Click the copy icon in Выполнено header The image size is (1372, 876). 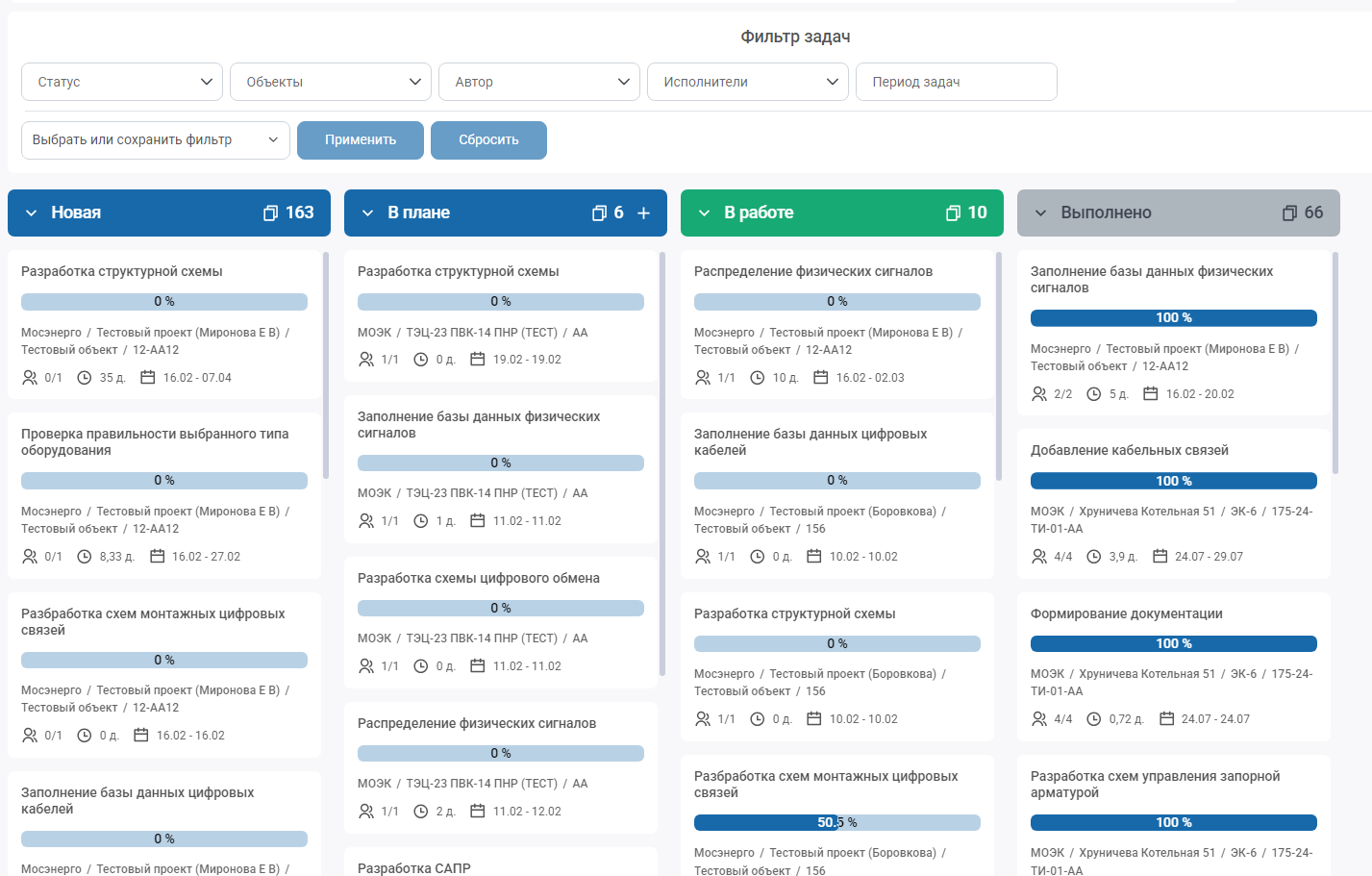point(1289,213)
